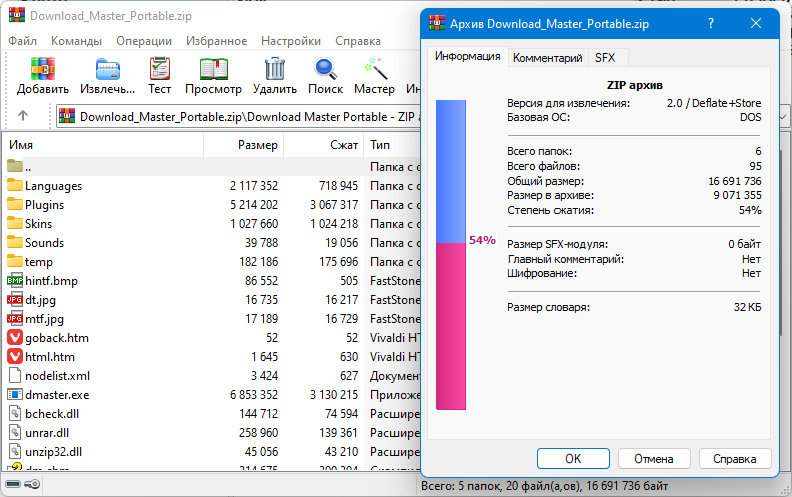Open the Операции menu
Viewport: 792px width, 497px height.
pos(144,41)
